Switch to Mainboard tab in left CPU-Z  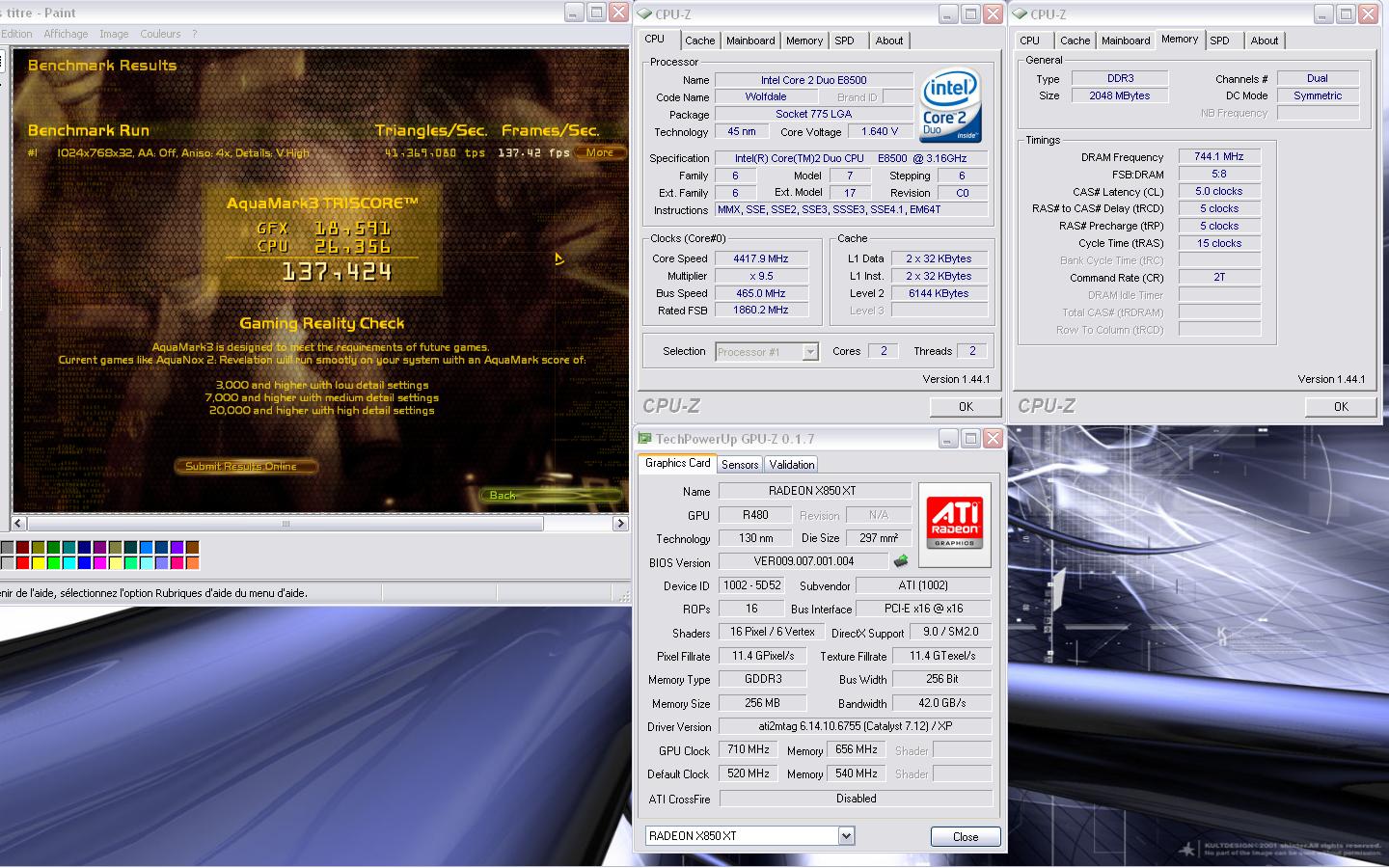750,41
